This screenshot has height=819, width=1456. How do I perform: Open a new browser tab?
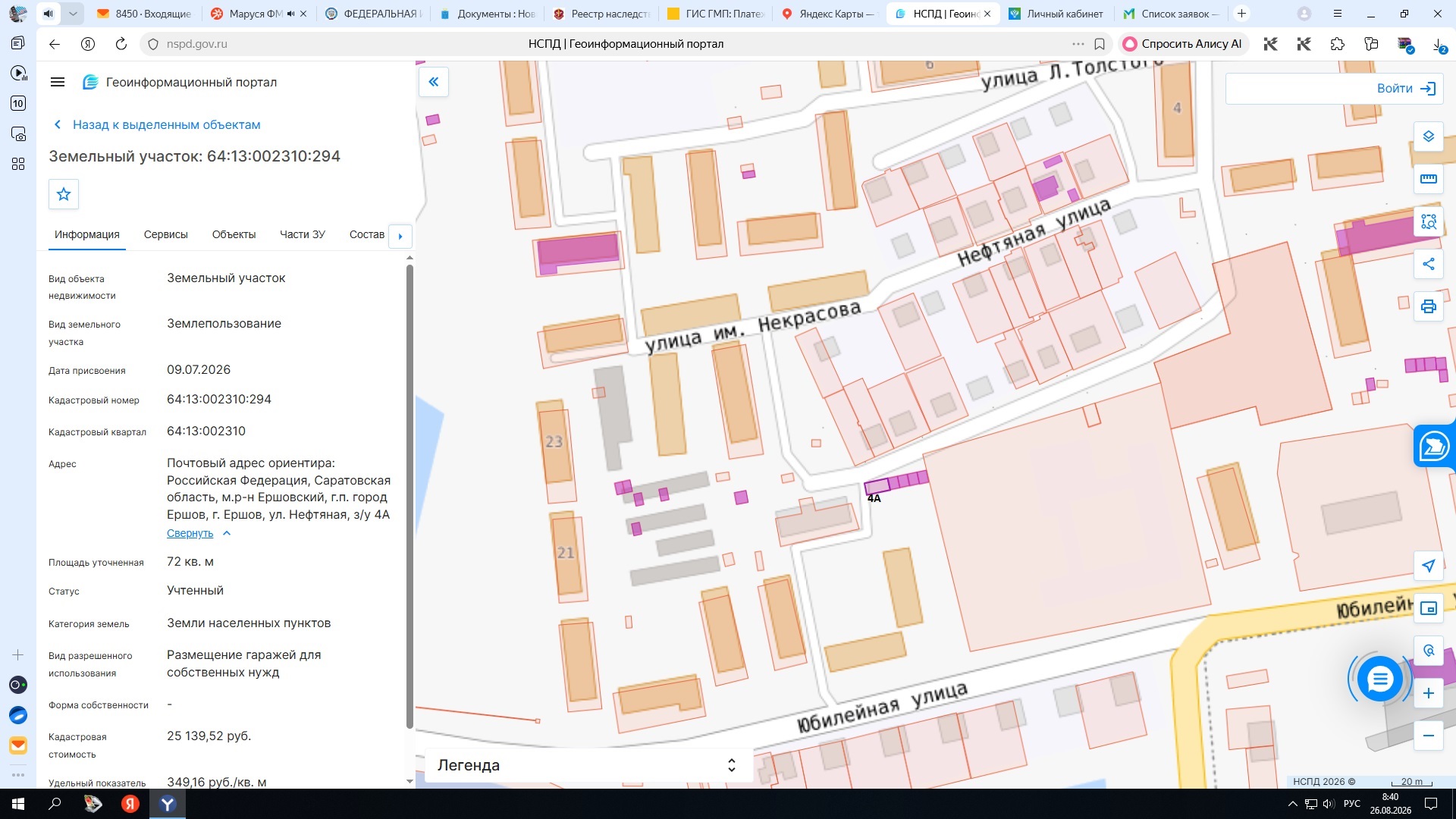[1241, 14]
